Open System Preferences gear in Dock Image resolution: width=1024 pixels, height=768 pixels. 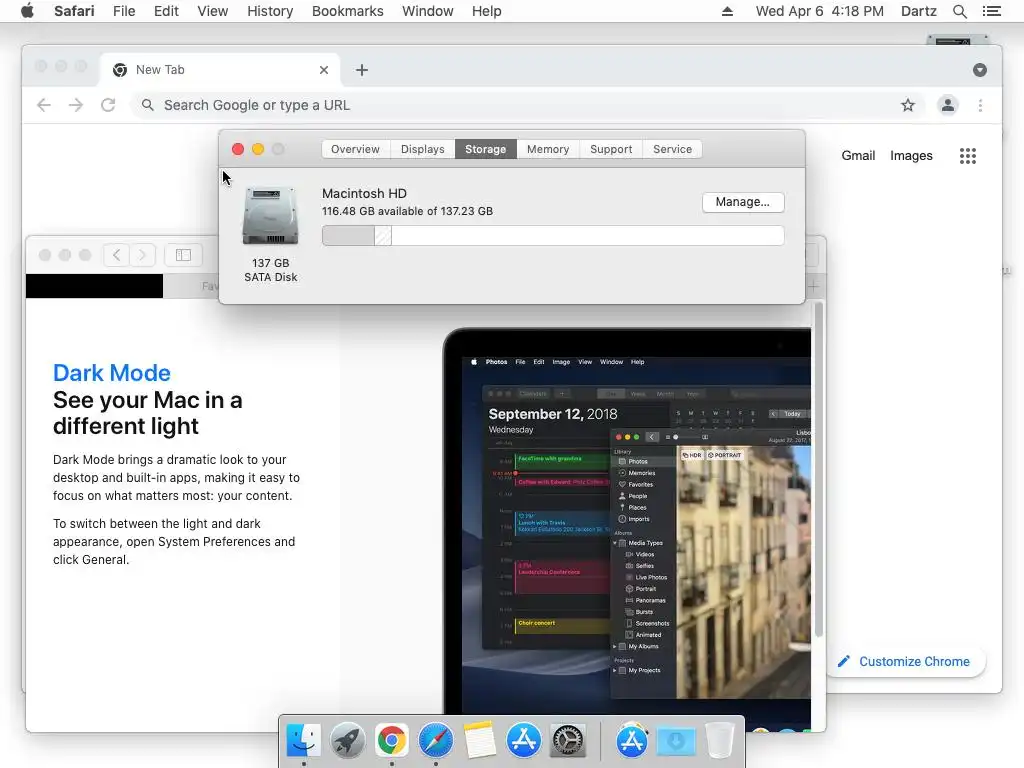[x=568, y=740]
